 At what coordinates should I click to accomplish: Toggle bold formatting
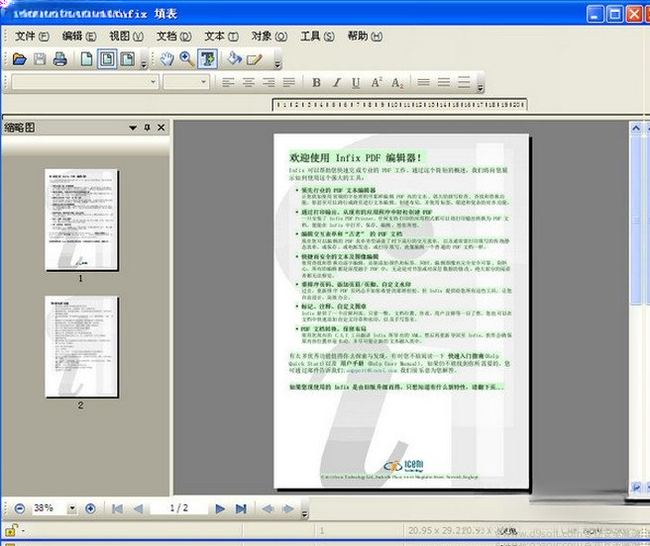(x=316, y=83)
